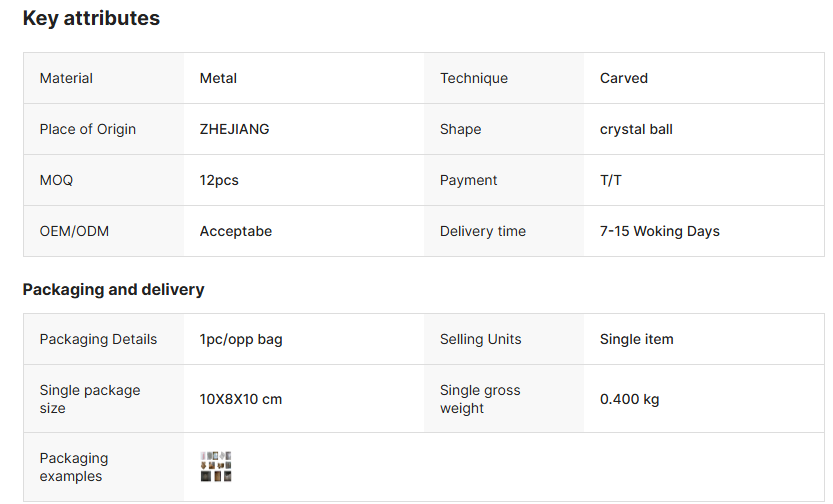Click the T/T payment value

point(611,180)
